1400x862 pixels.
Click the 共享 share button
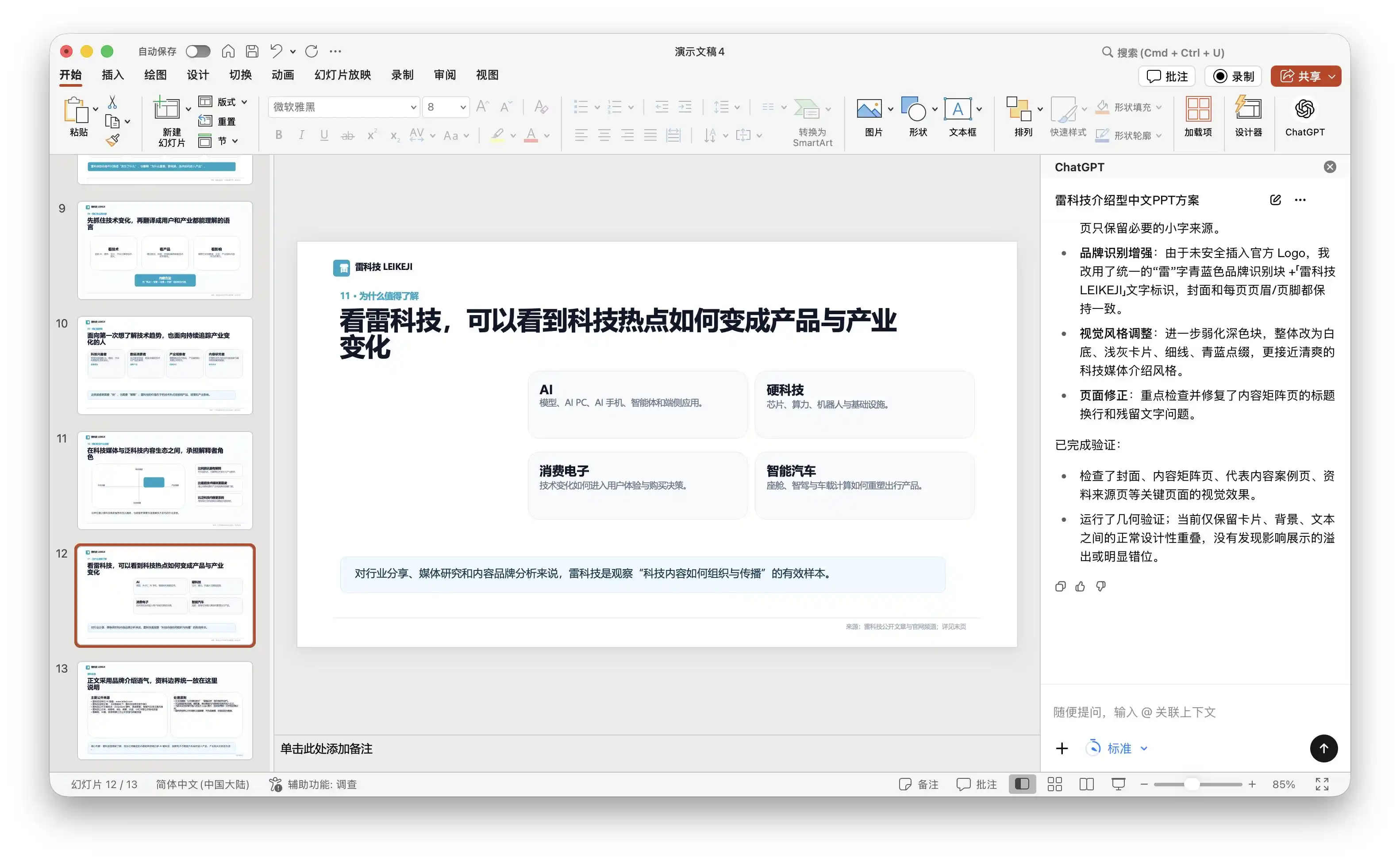tap(1300, 76)
